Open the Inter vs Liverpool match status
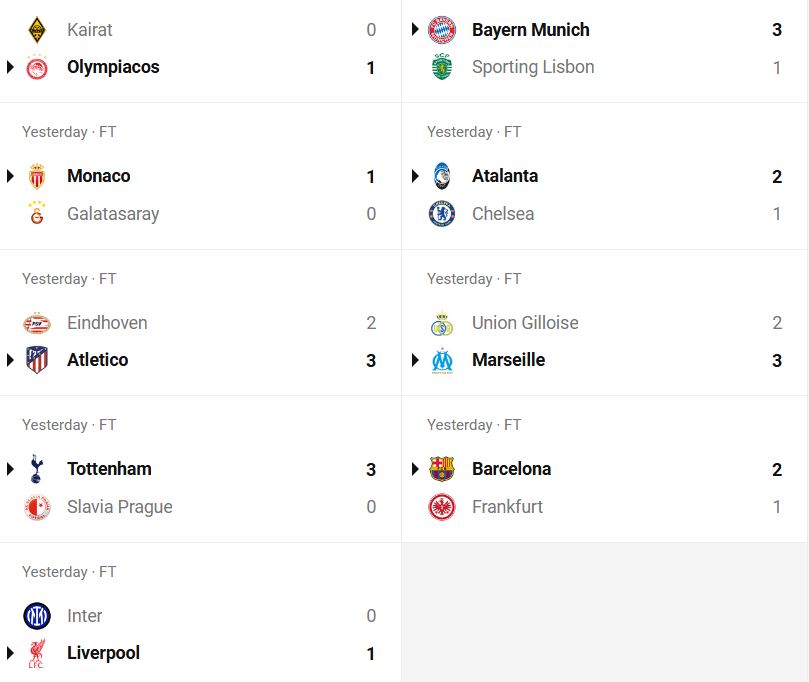 (69, 572)
